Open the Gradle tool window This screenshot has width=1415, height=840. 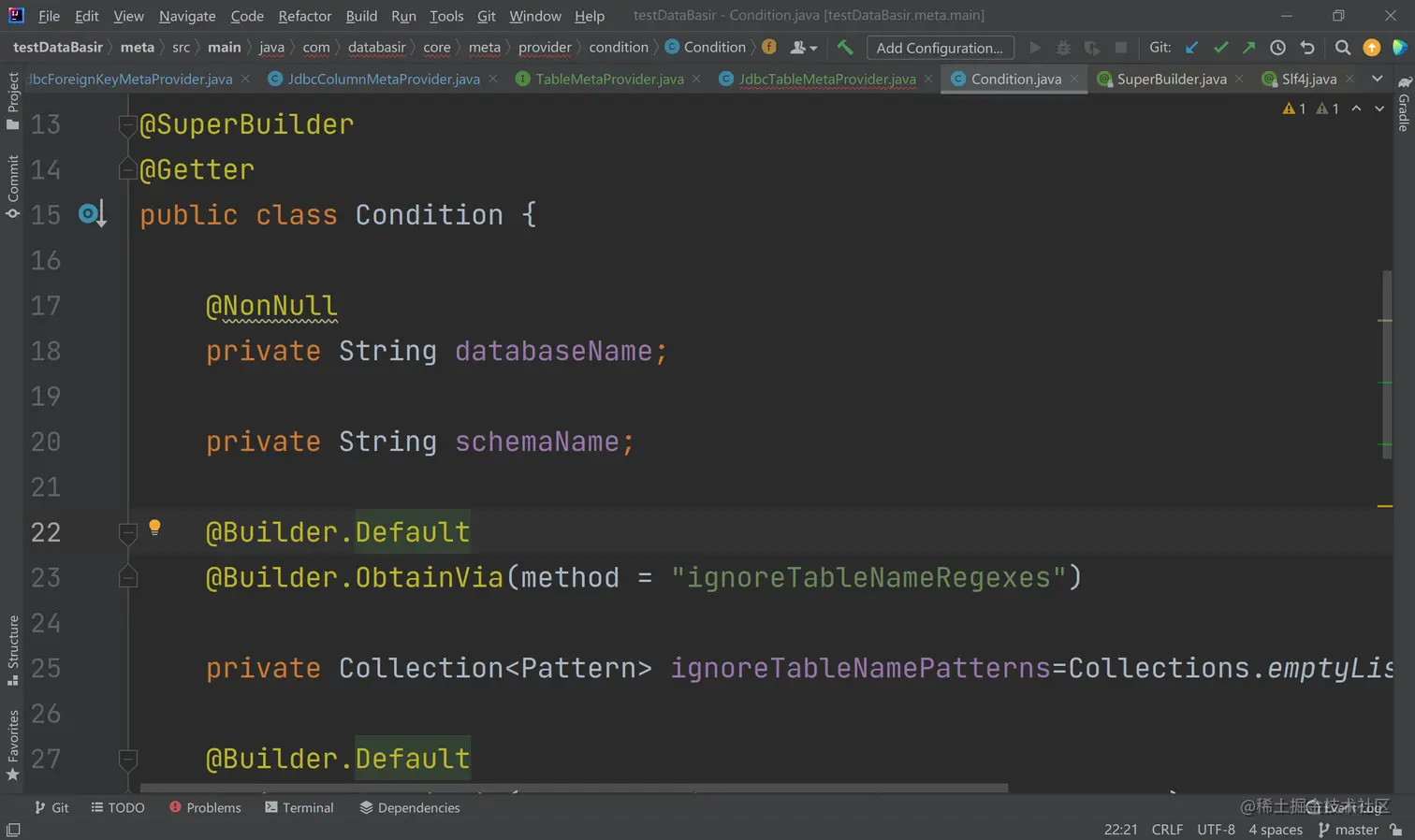pos(1403,104)
